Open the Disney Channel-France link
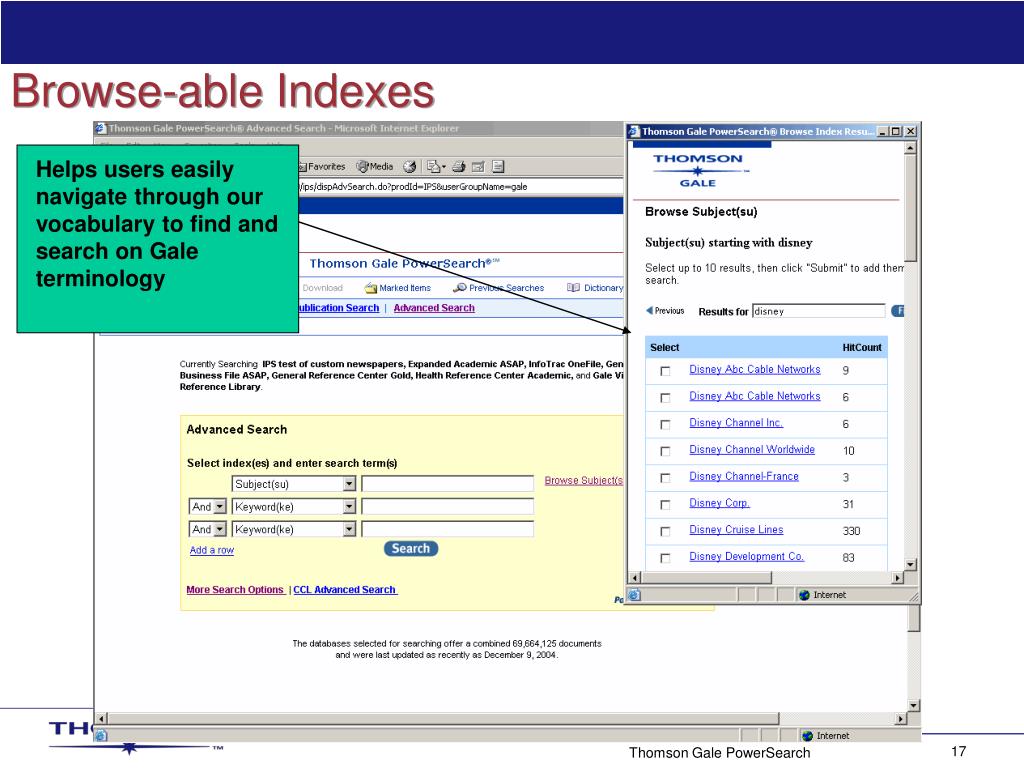This screenshot has width=1024, height=768. [x=744, y=476]
